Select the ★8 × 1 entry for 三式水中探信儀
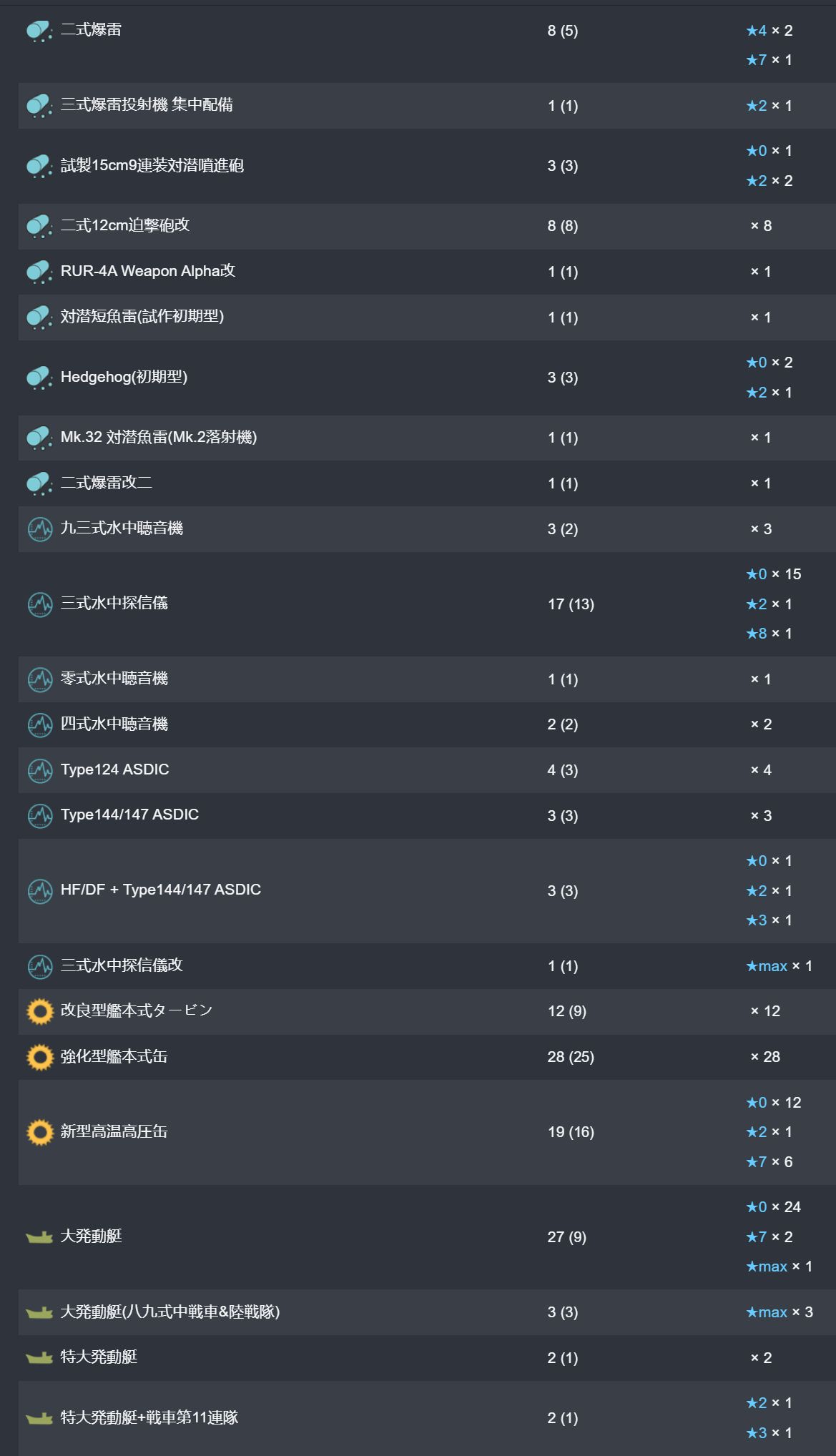The width and height of the screenshot is (836, 1456). (x=769, y=634)
